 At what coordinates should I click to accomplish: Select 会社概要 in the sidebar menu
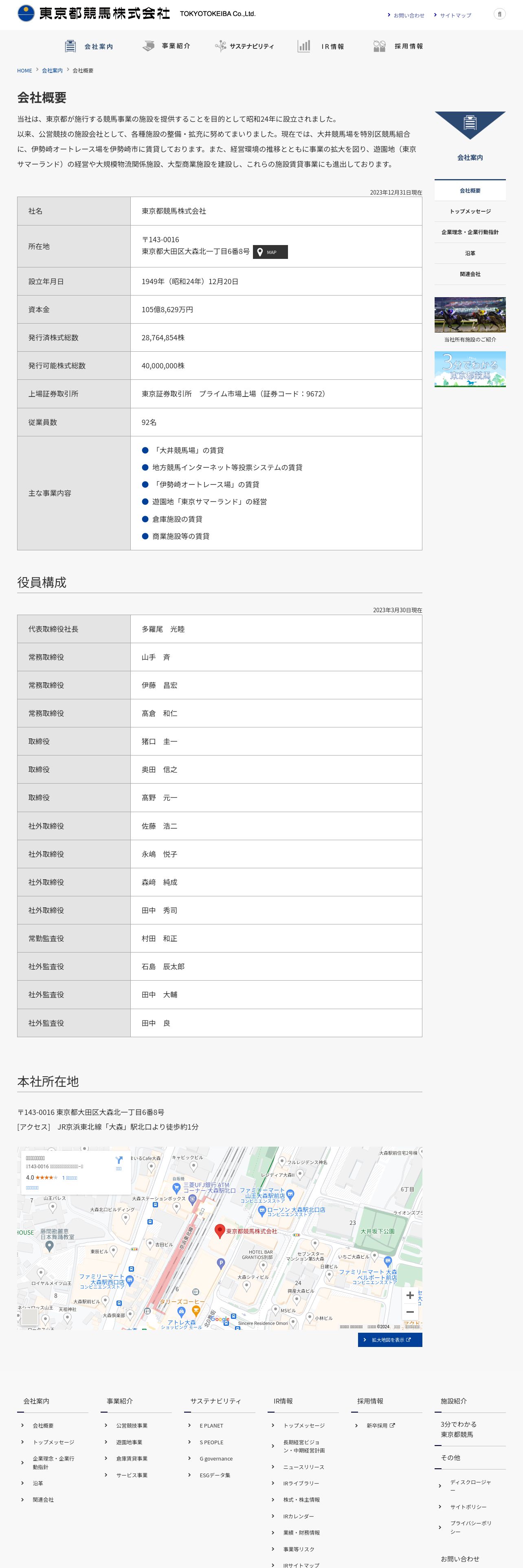(470, 191)
